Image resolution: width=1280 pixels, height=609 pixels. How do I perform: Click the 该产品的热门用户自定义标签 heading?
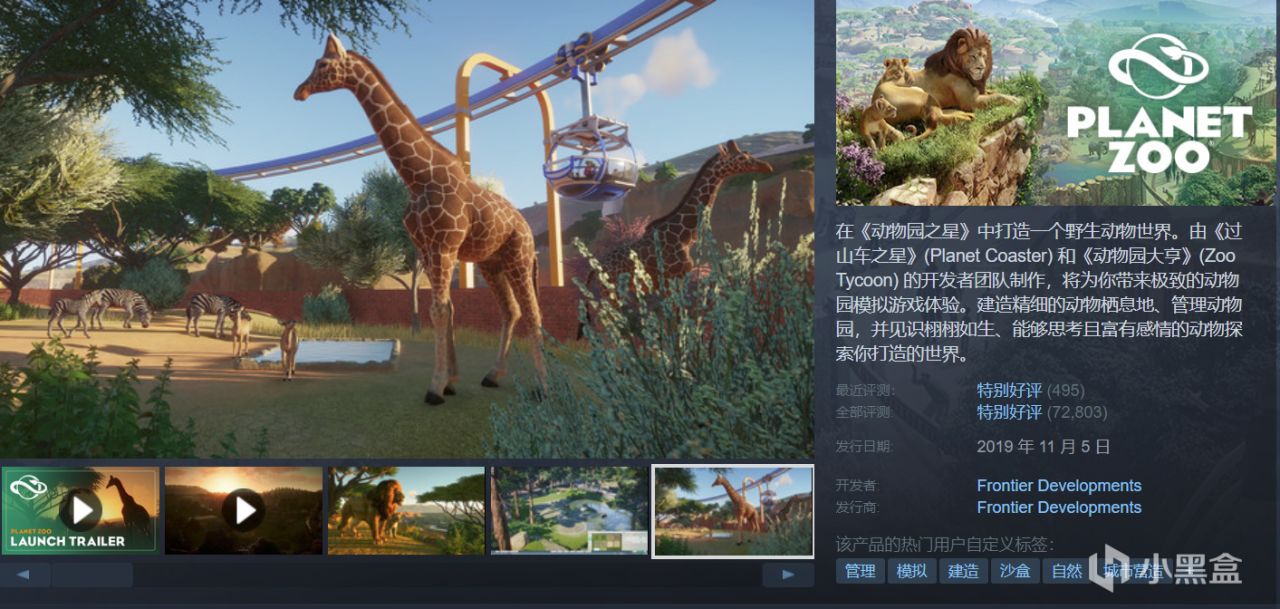(x=945, y=545)
